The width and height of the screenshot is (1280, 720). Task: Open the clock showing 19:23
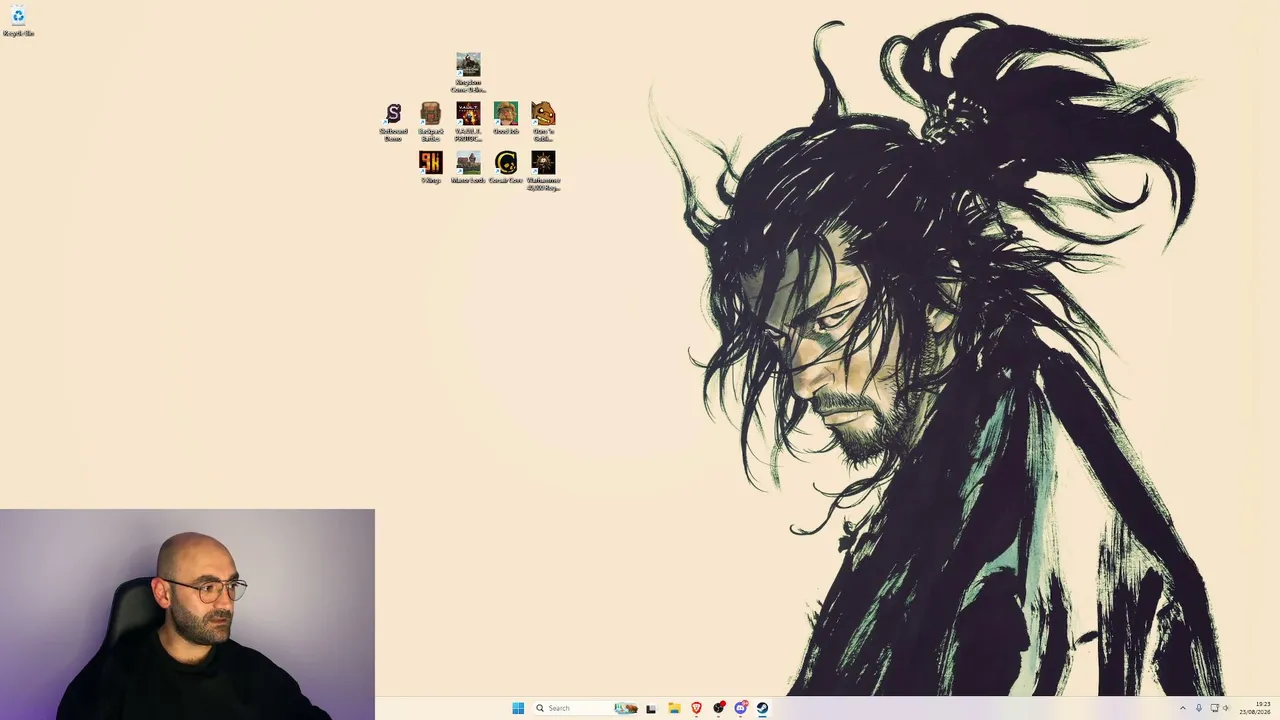(1255, 708)
